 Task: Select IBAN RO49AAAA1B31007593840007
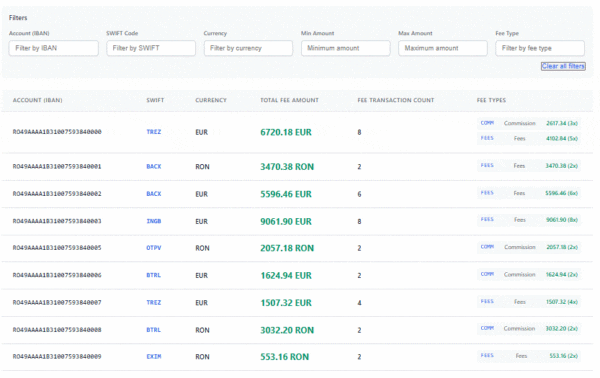tap(57, 303)
